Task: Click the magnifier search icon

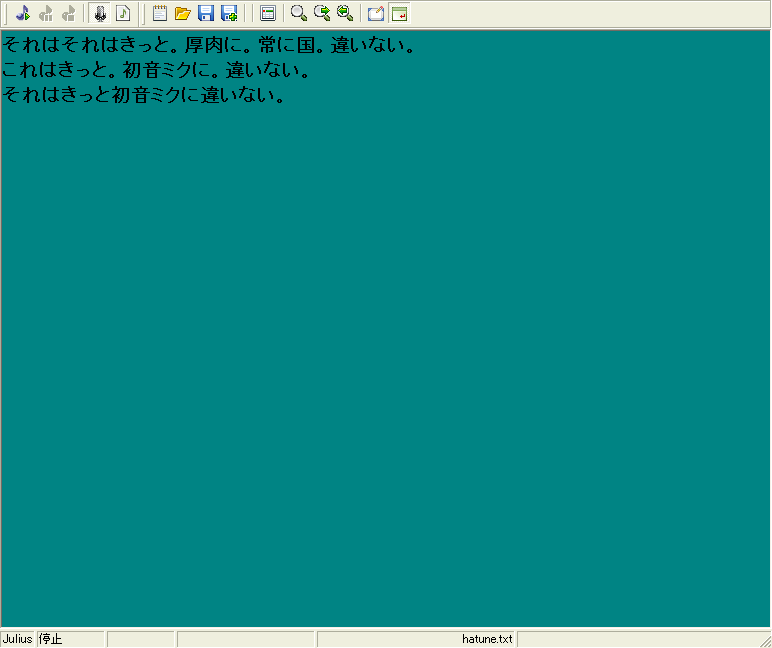Action: tap(298, 13)
